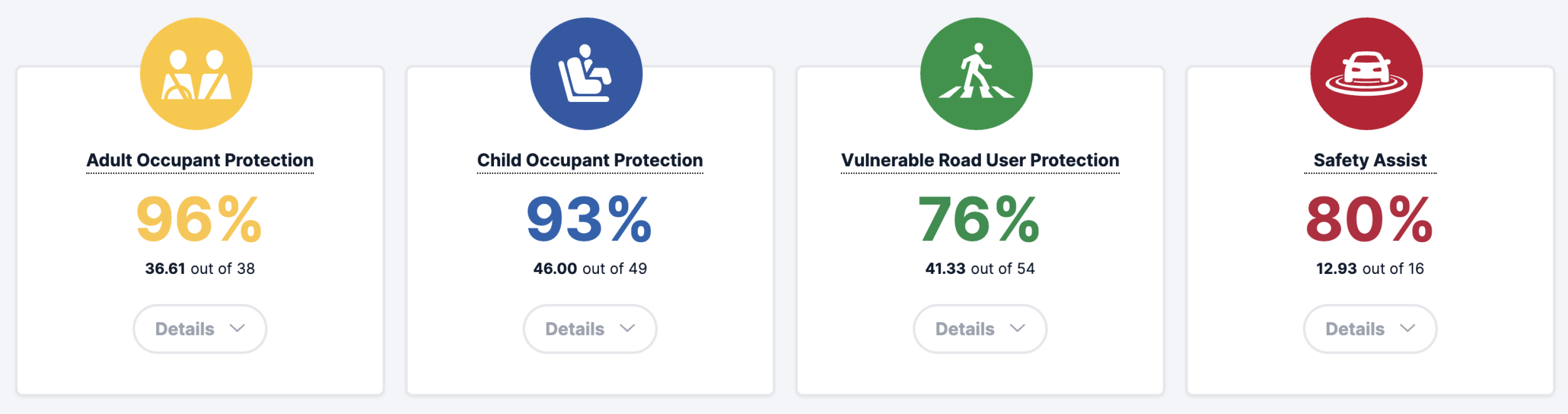Expand Details under Vulnerable Road User Protection
1568x414 pixels.
(x=980, y=329)
